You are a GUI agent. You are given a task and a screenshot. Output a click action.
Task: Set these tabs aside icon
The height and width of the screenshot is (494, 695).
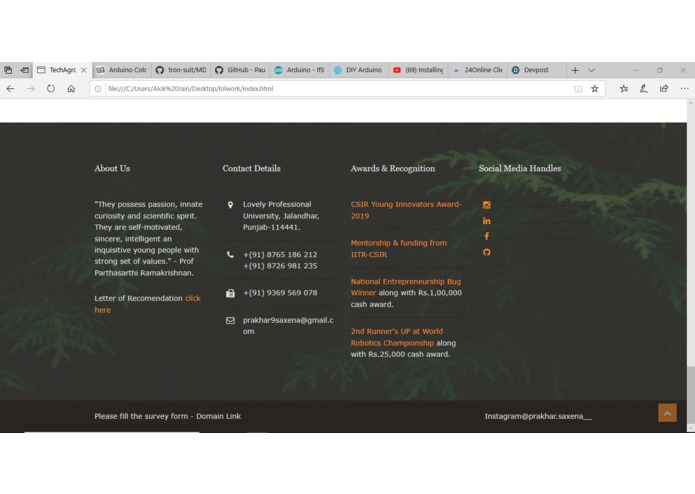[25, 70]
